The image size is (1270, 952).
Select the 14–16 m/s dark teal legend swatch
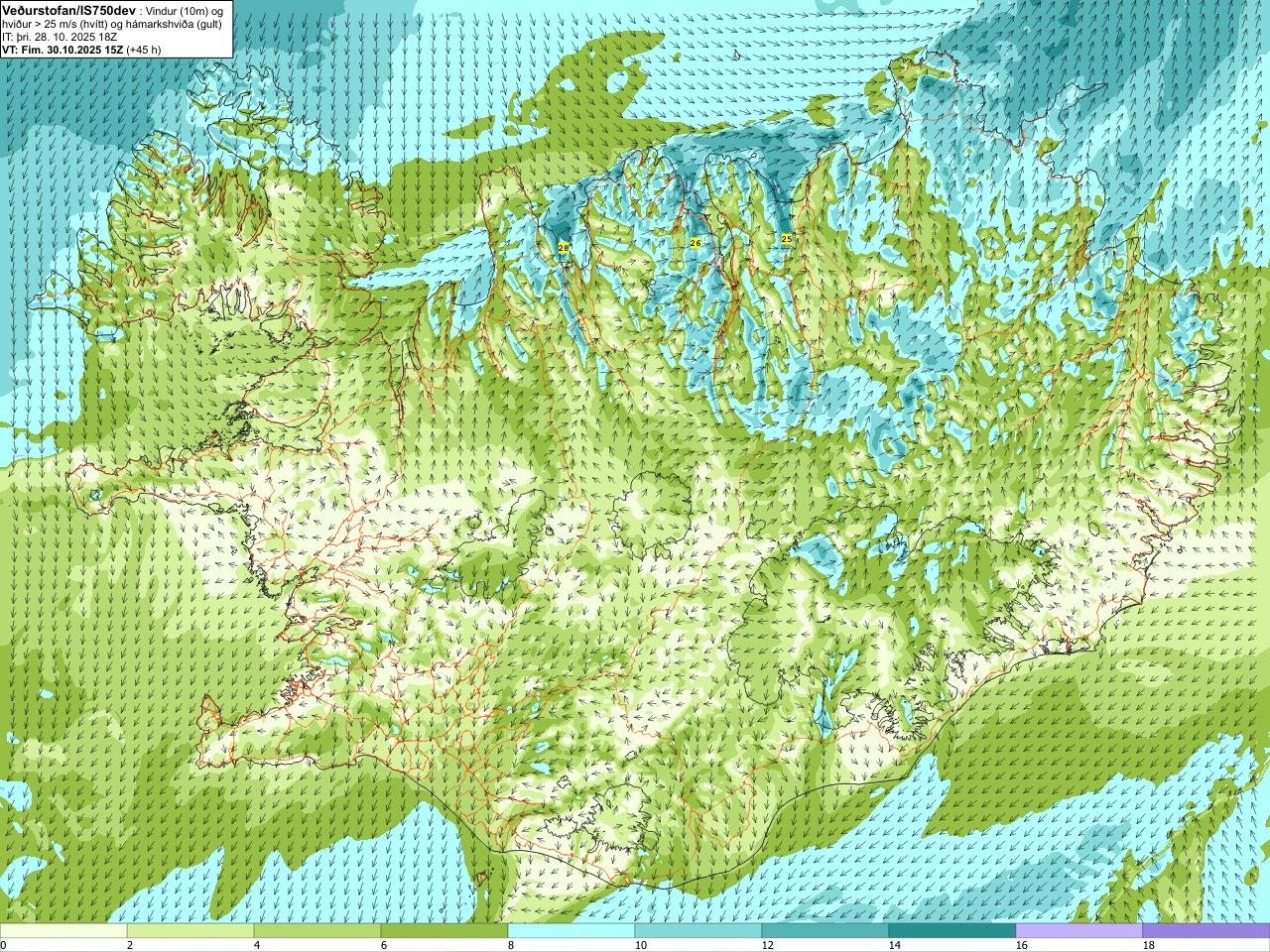click(952, 931)
